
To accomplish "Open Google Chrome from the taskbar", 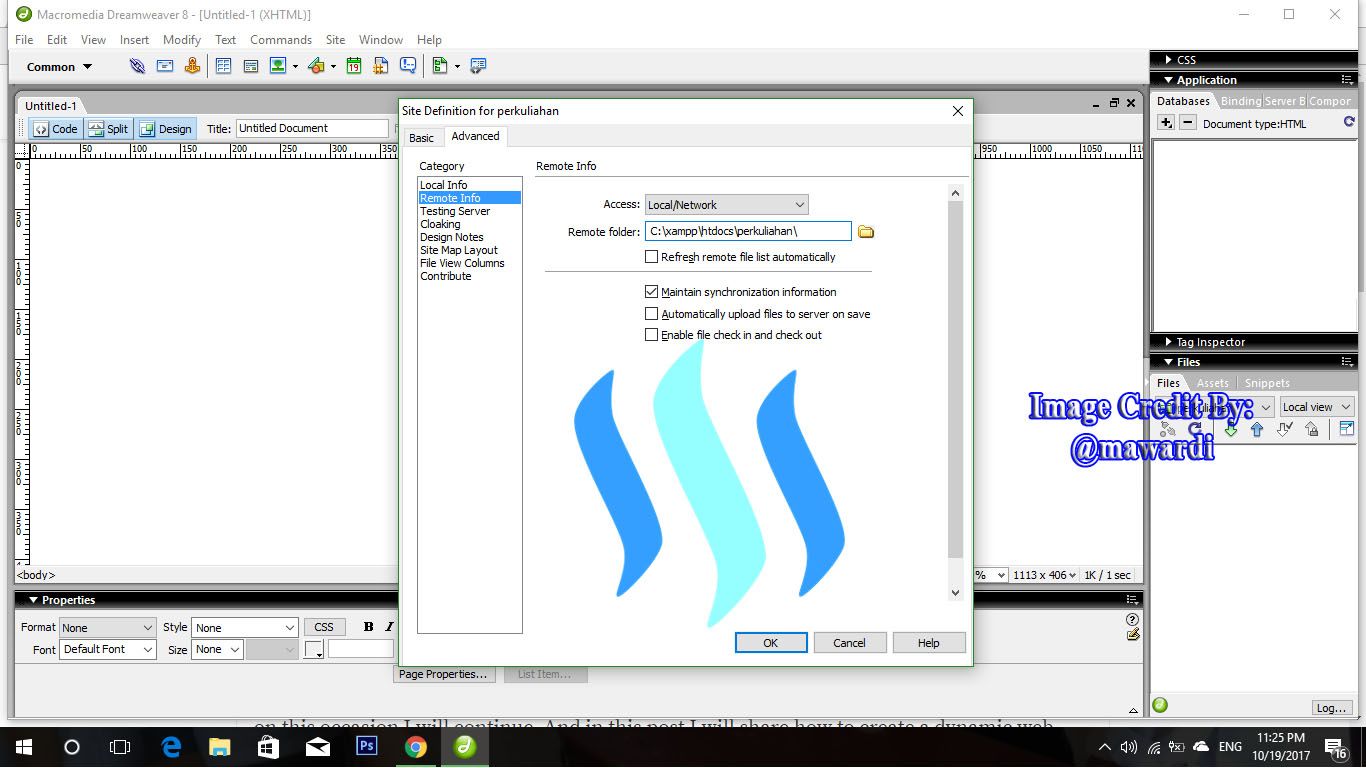I will coord(416,747).
